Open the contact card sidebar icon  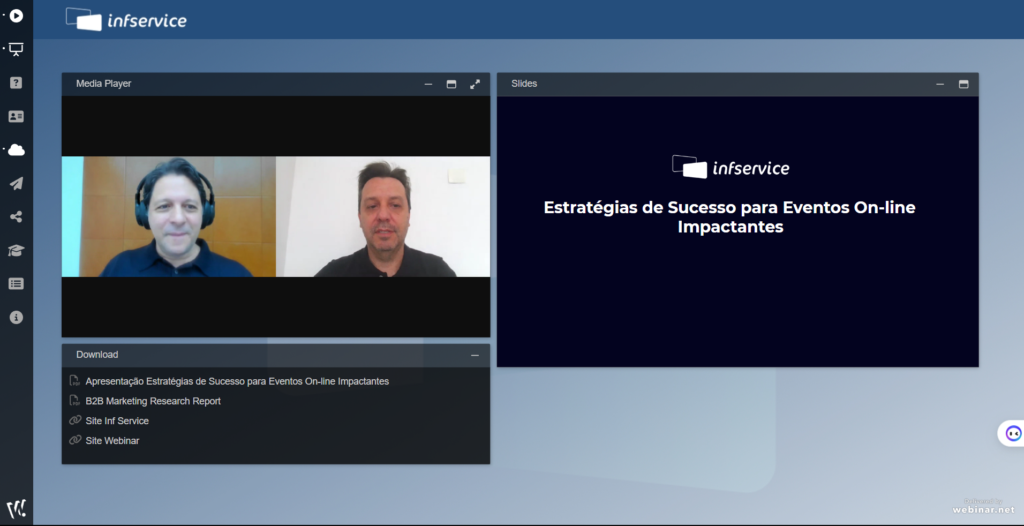(x=16, y=116)
